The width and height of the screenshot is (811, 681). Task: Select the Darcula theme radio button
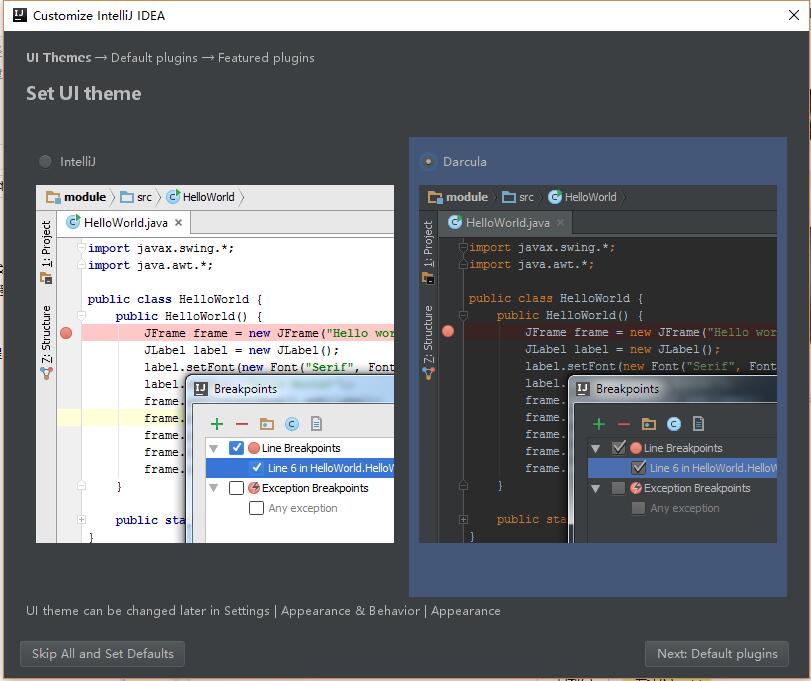(x=428, y=161)
